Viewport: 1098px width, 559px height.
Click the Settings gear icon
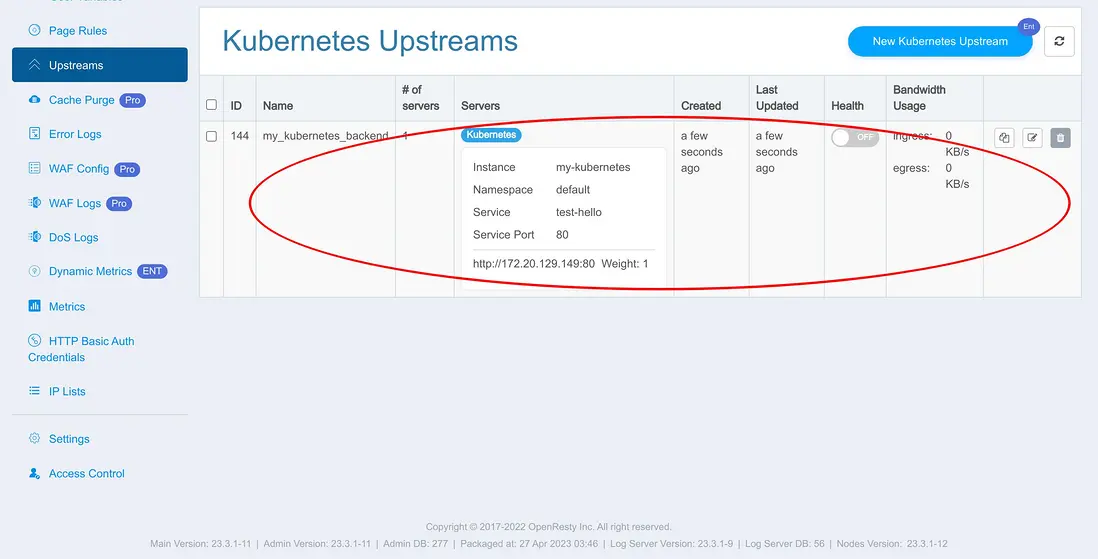coord(34,439)
